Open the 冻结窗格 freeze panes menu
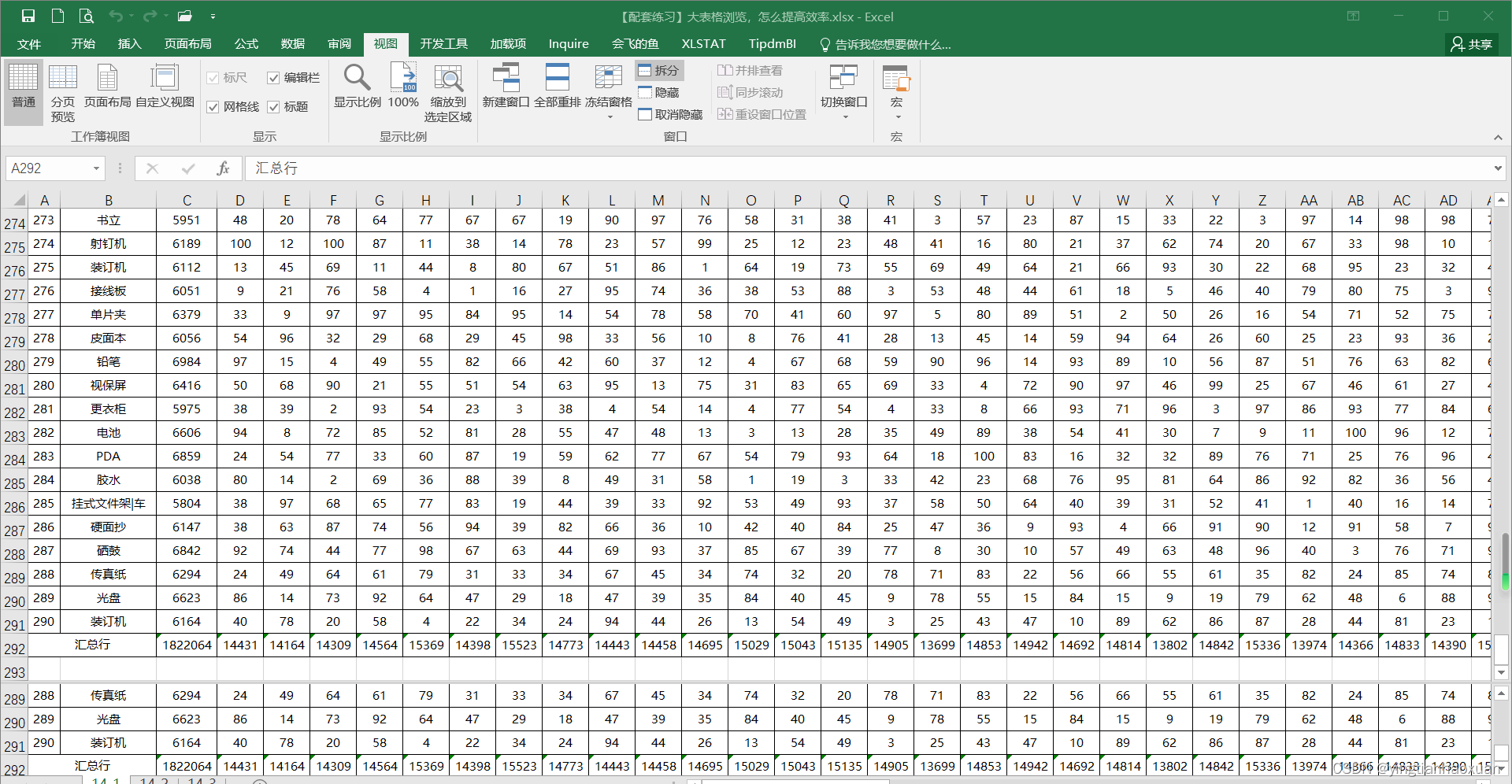 609,91
